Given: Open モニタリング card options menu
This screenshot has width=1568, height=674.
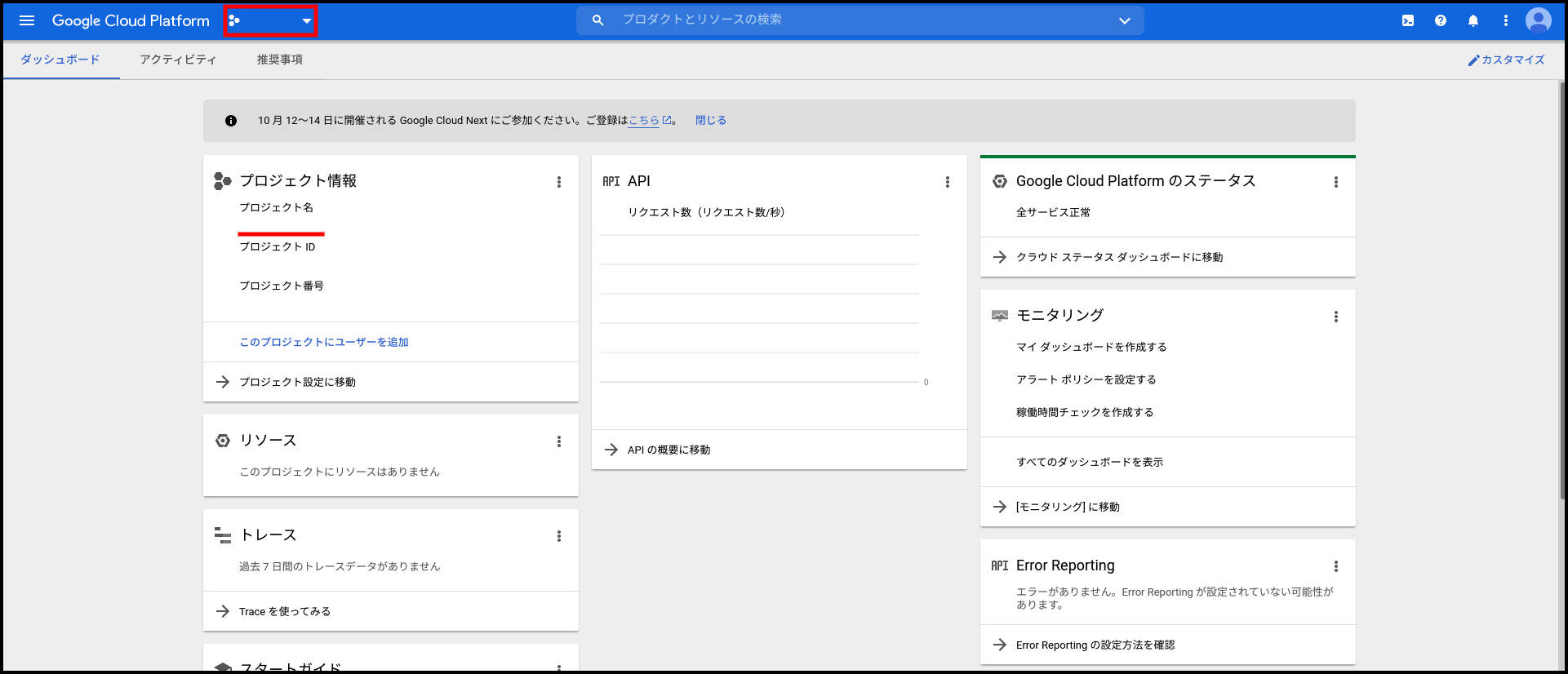Looking at the screenshot, I should 1336,317.
